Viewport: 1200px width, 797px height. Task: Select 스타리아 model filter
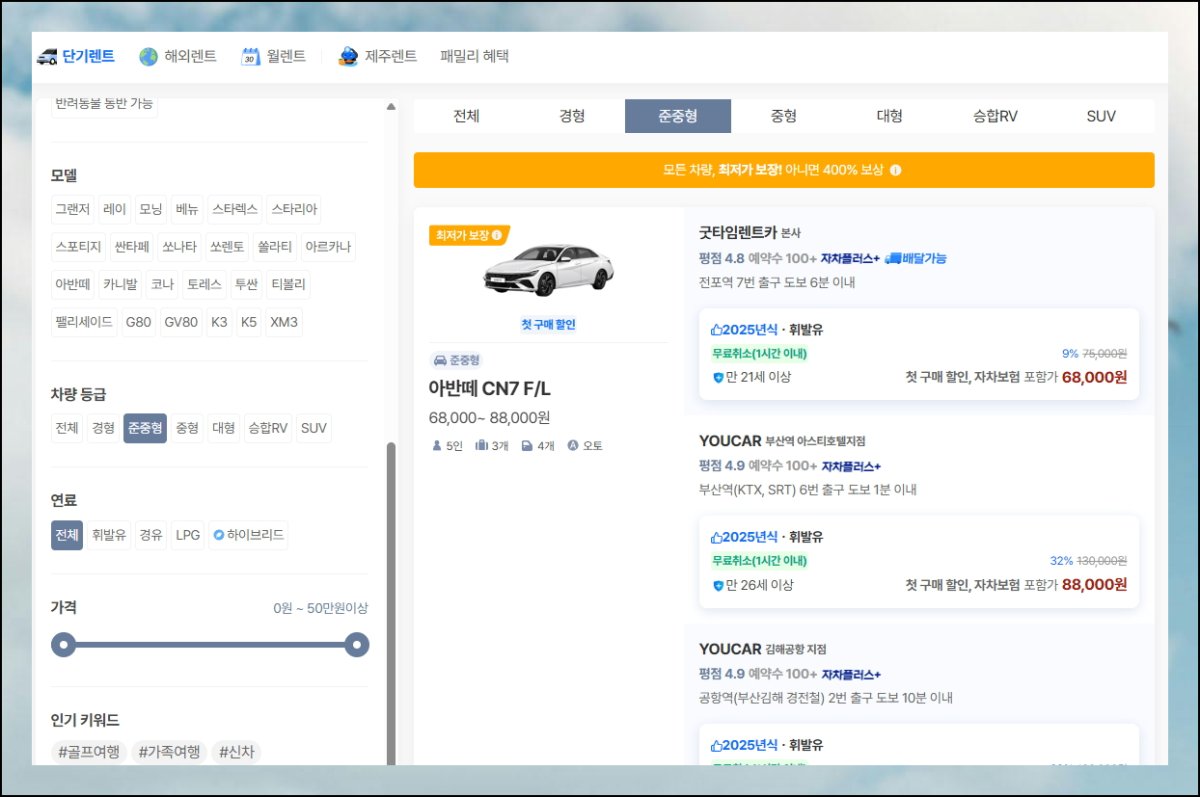[294, 209]
